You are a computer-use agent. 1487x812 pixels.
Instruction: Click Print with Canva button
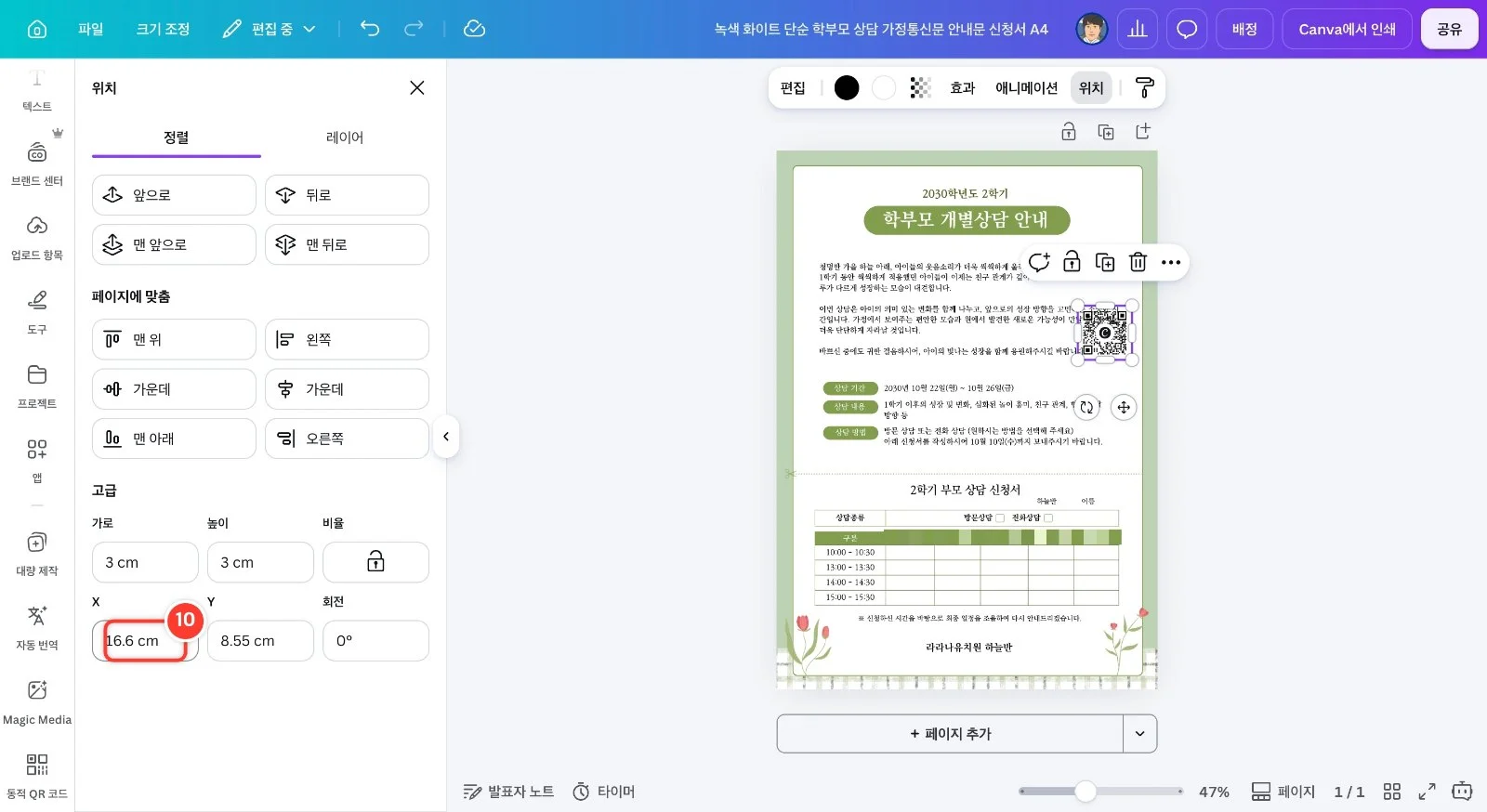click(x=1348, y=29)
